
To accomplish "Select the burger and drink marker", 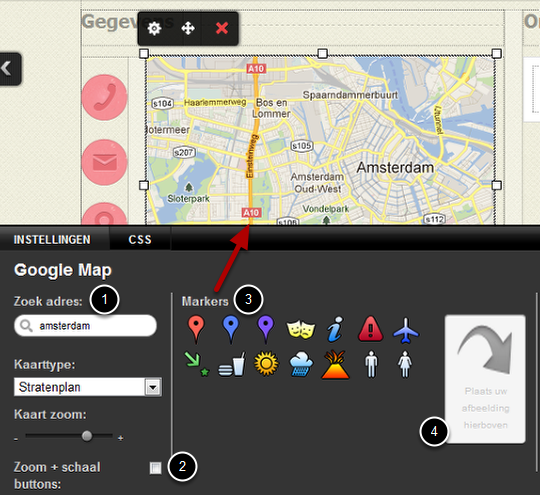I will click(x=232, y=364).
